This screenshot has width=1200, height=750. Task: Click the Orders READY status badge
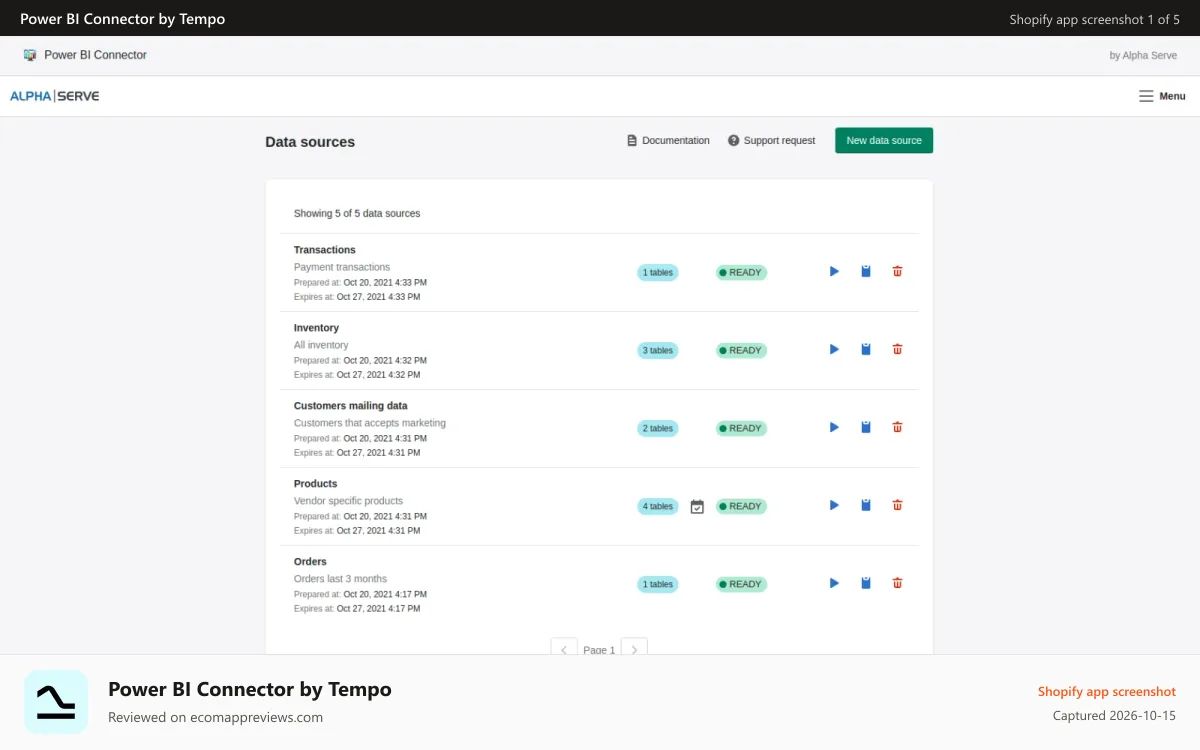tap(741, 584)
